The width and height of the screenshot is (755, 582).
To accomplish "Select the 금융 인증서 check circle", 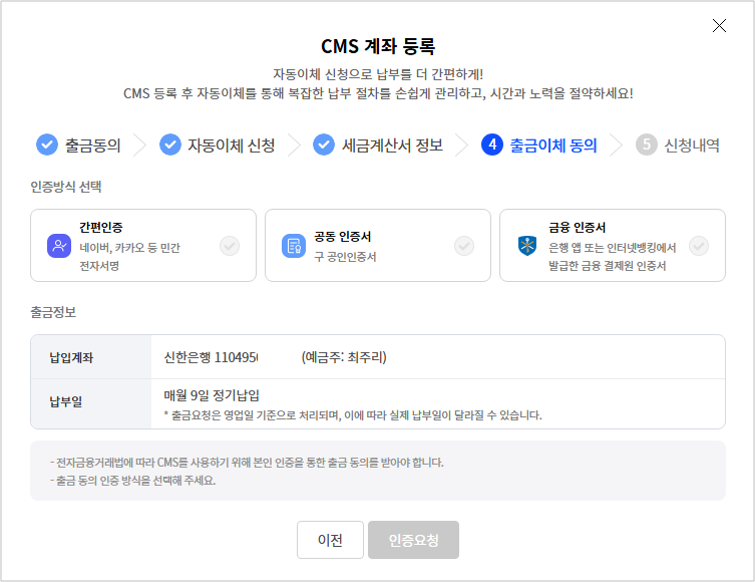I will click(698, 246).
